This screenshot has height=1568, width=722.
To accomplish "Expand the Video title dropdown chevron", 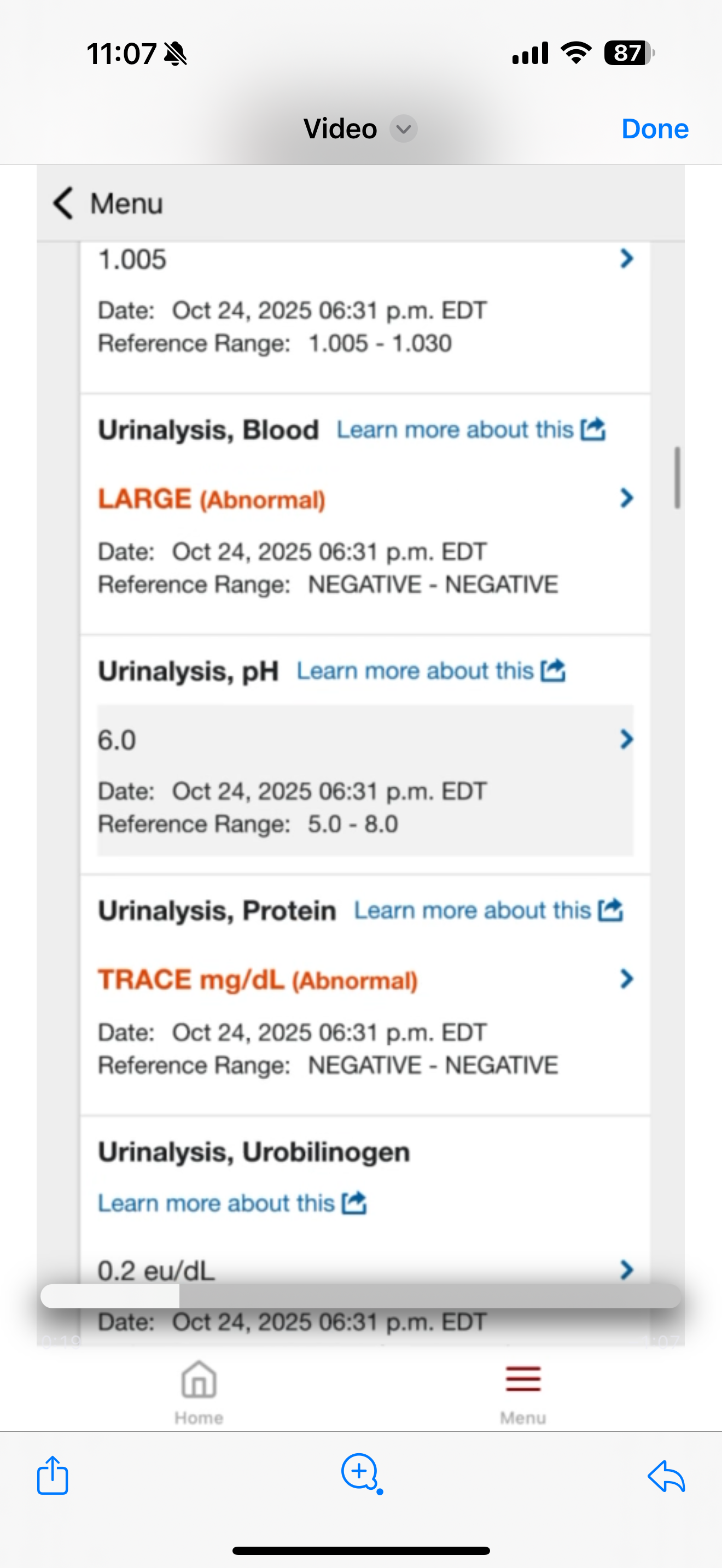I will click(403, 128).
